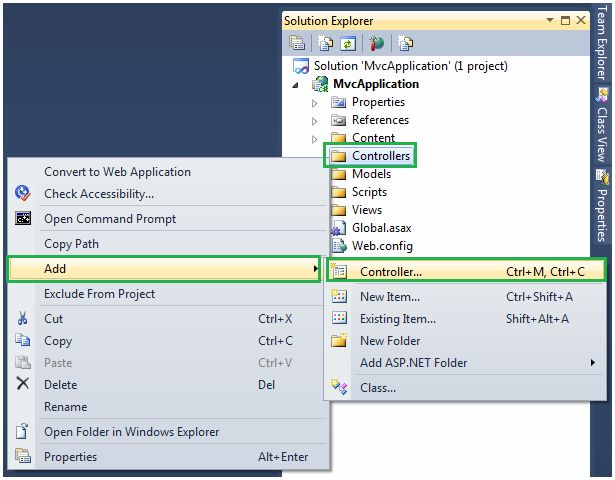
Task: Open the Solution Explorer window position dropdown
Action: pyautogui.click(x=549, y=20)
